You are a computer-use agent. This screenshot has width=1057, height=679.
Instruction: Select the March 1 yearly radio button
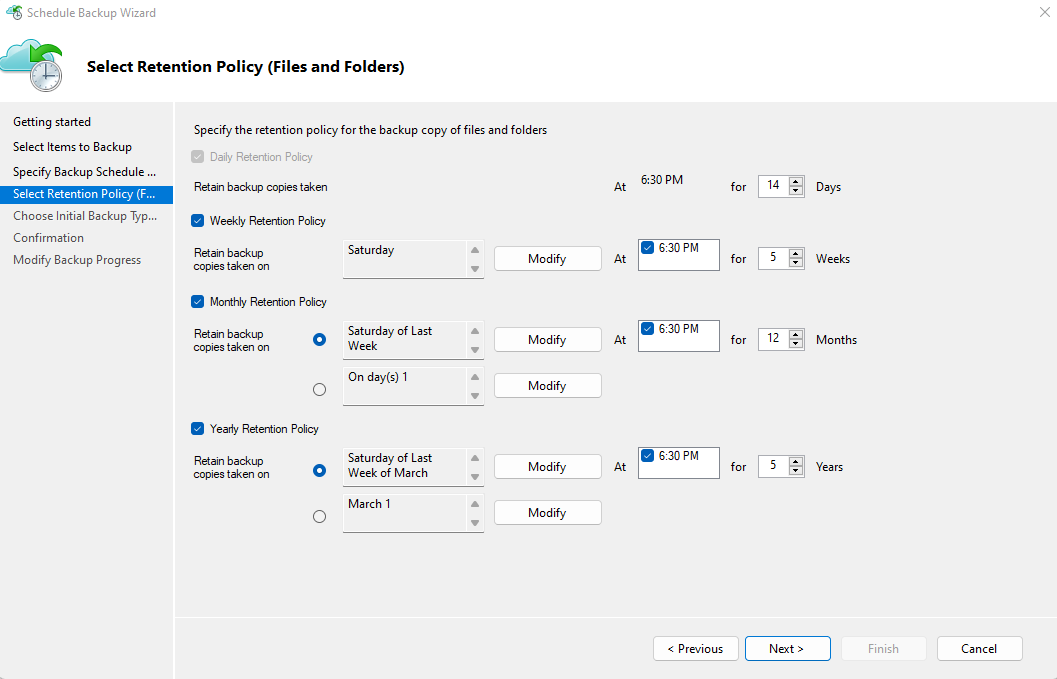point(320,516)
